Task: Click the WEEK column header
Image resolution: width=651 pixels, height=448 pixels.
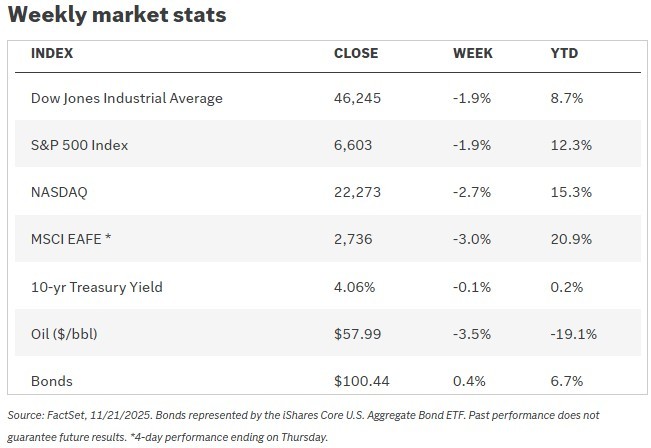Action: coord(473,53)
